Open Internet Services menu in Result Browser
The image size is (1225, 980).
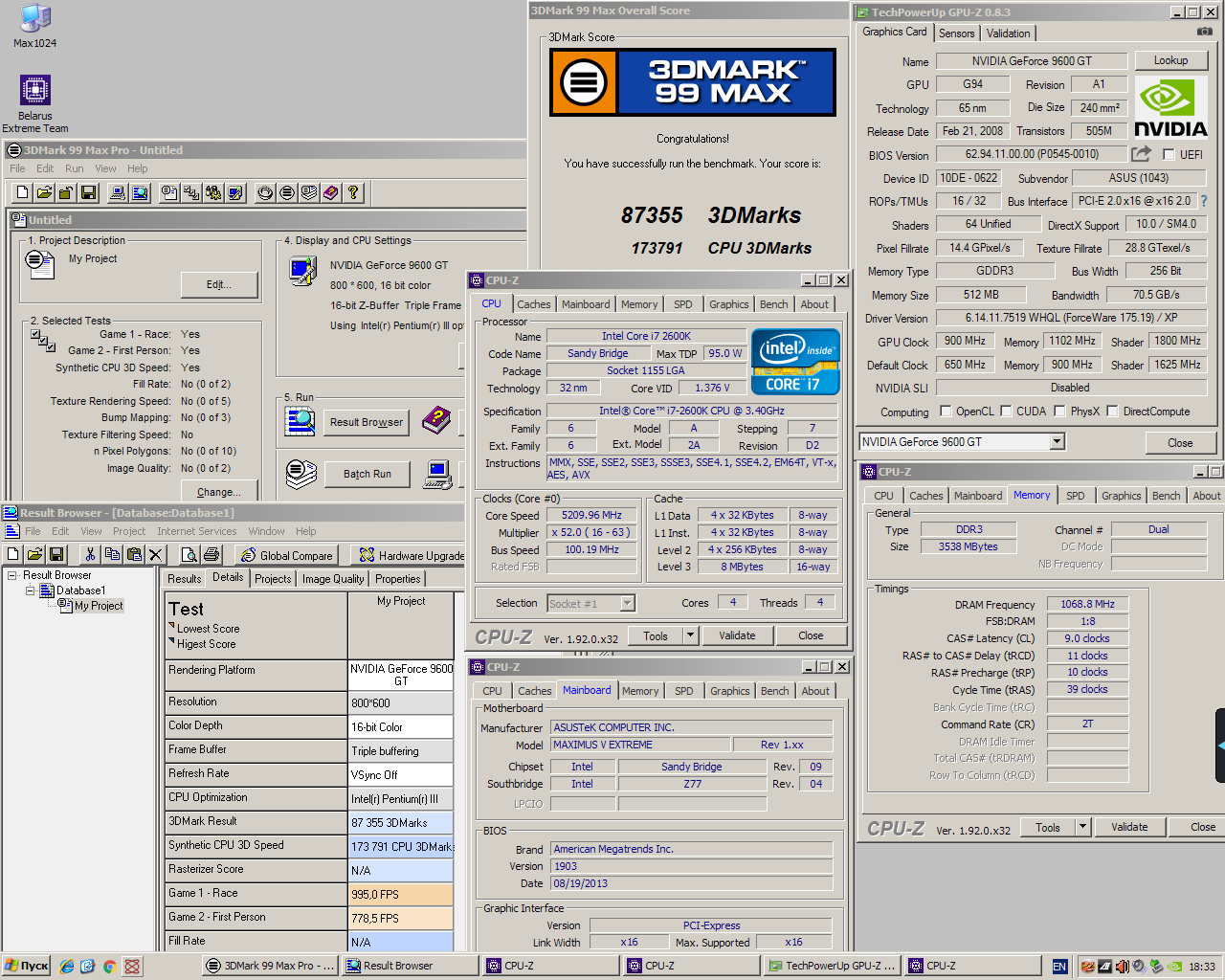[197, 531]
